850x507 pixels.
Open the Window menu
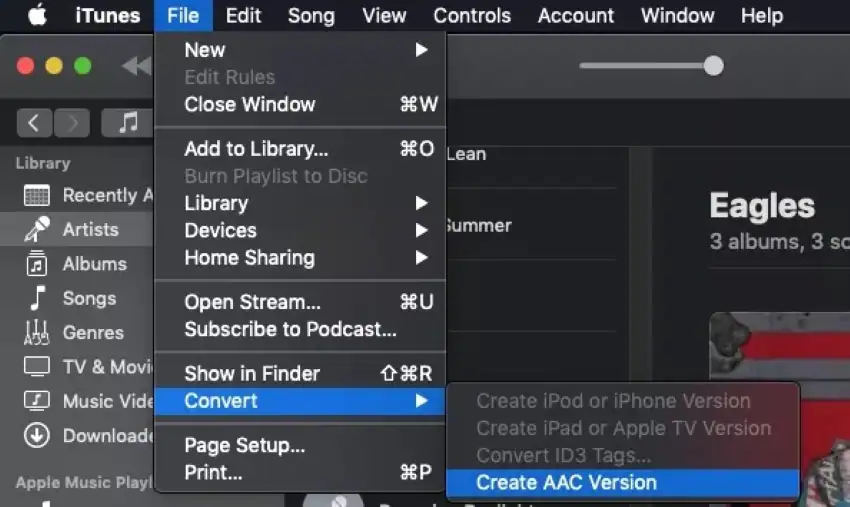tap(678, 16)
